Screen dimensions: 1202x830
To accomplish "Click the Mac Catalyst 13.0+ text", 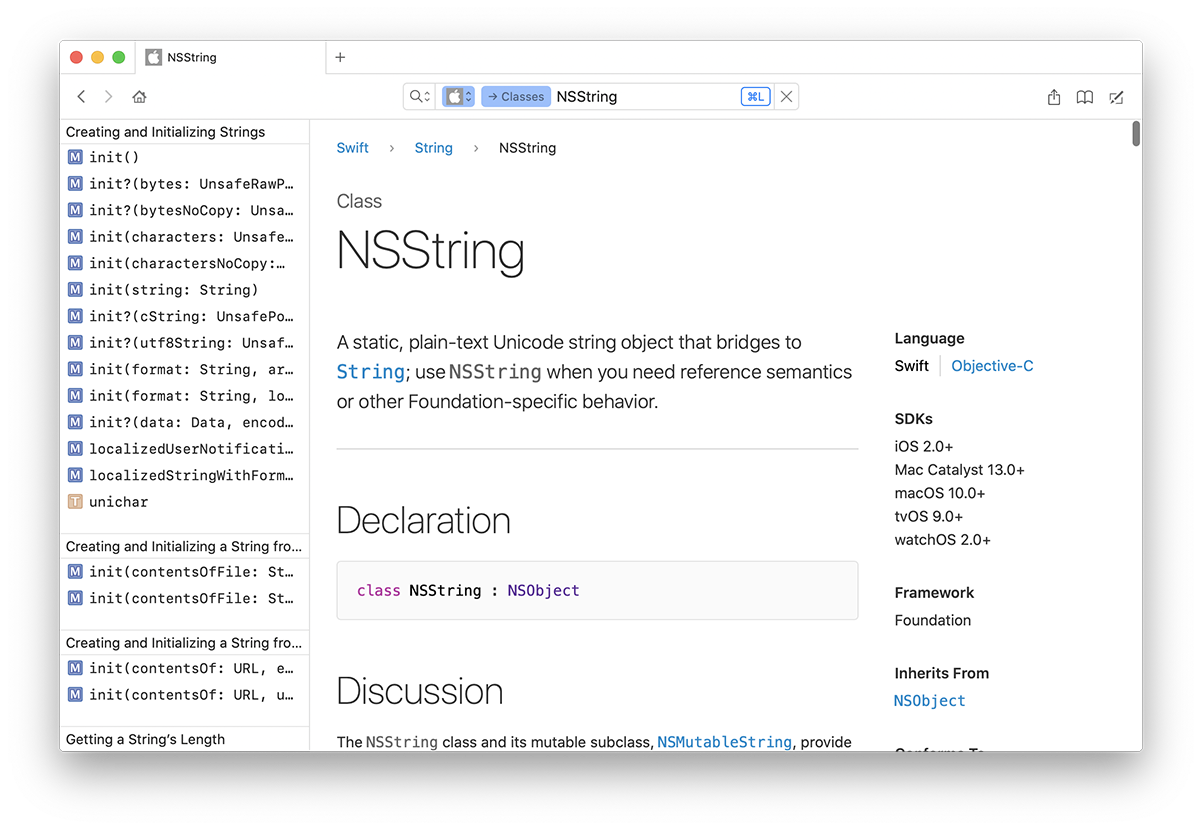I will click(960, 470).
